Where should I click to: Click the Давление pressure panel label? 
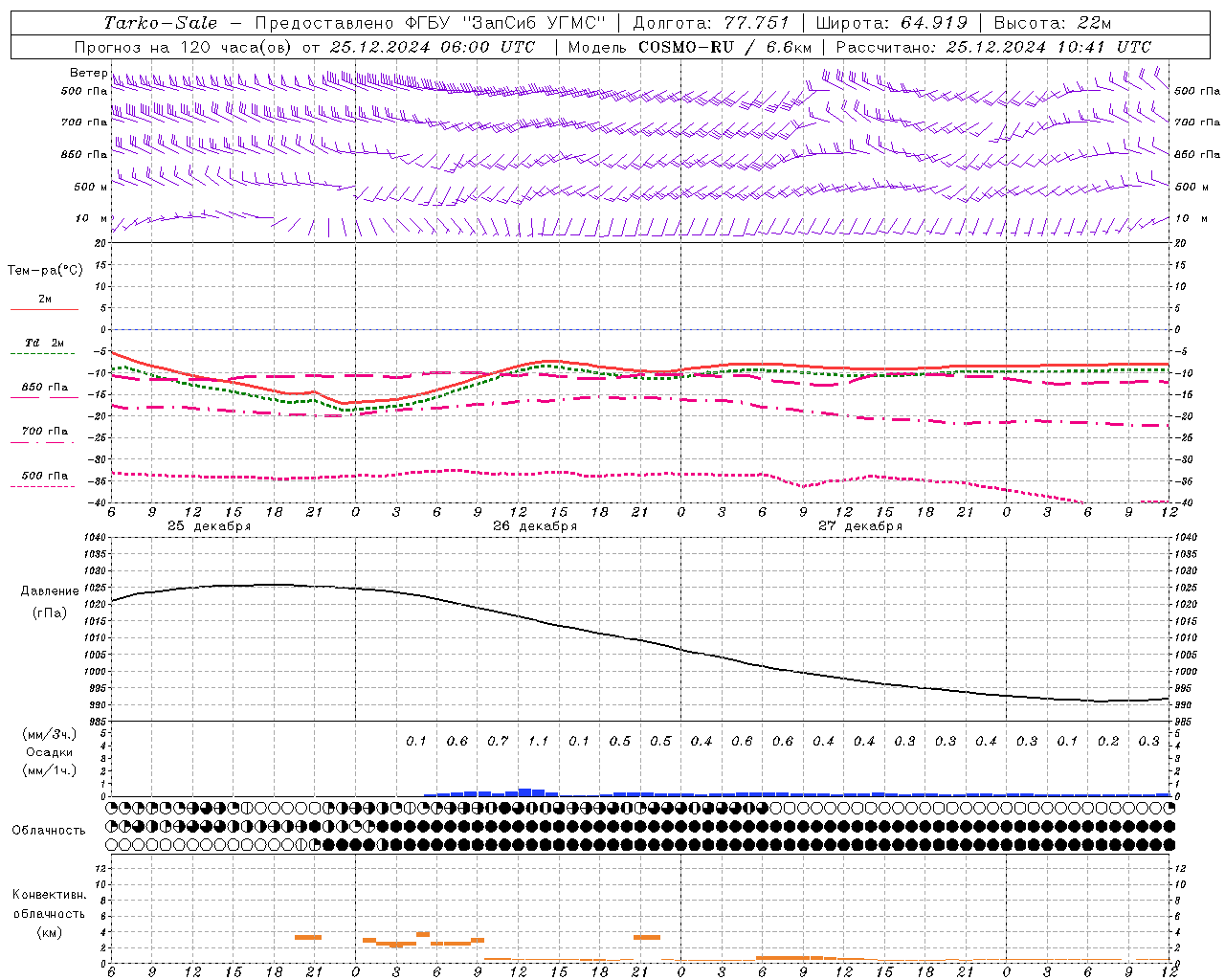[50, 591]
